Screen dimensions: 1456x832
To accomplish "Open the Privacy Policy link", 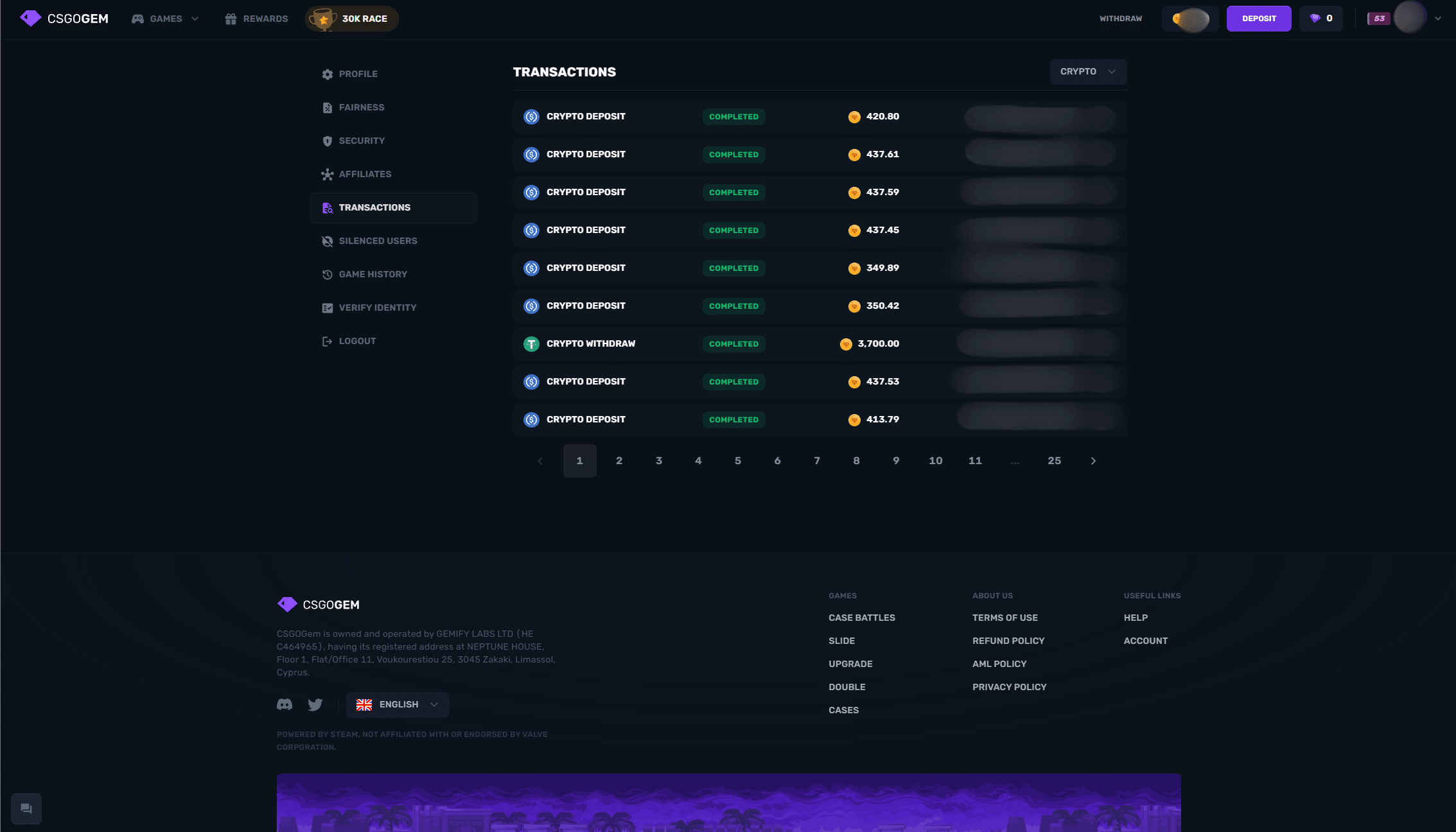I will pos(1010,687).
